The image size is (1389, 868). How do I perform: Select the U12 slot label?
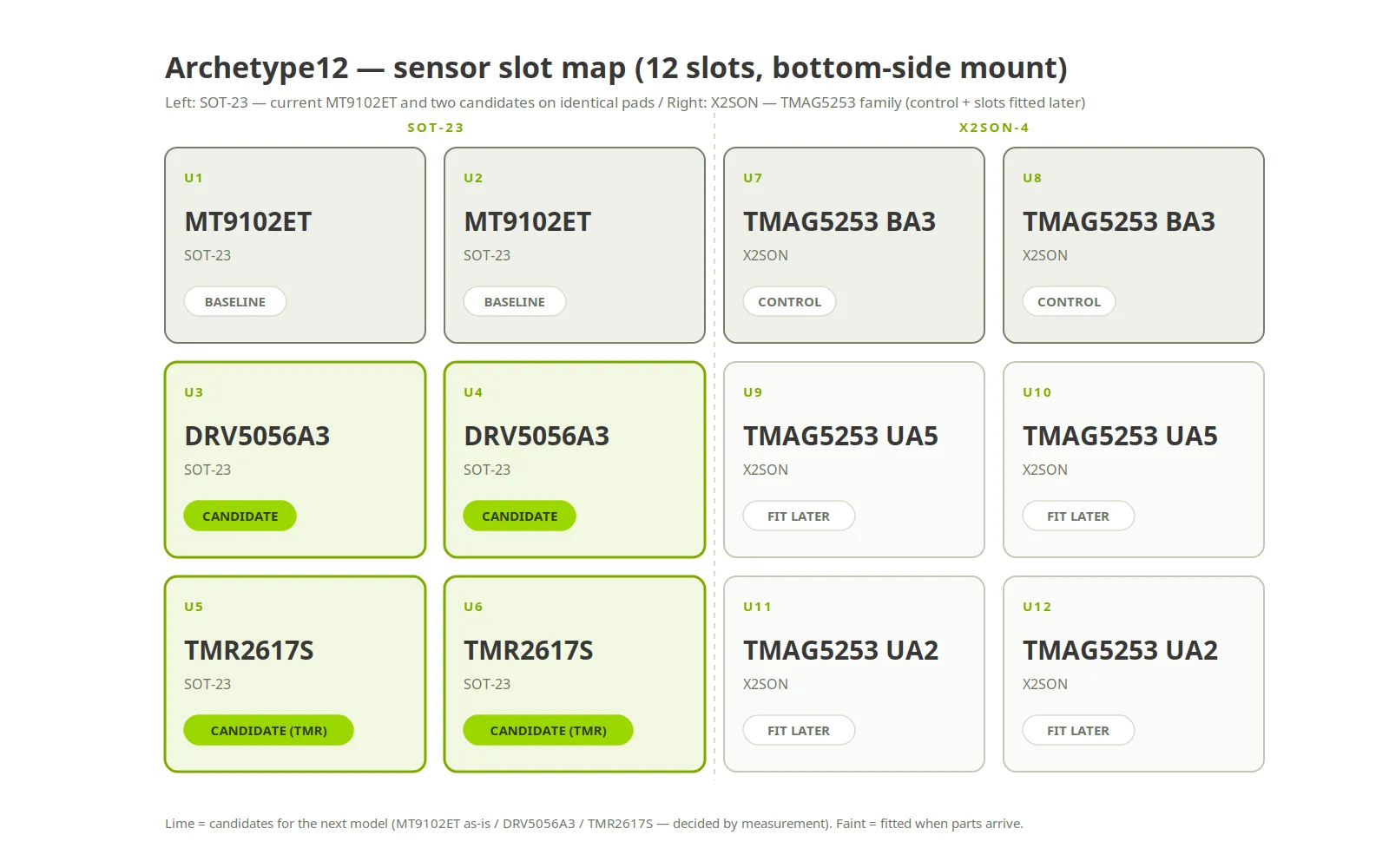[1037, 607]
